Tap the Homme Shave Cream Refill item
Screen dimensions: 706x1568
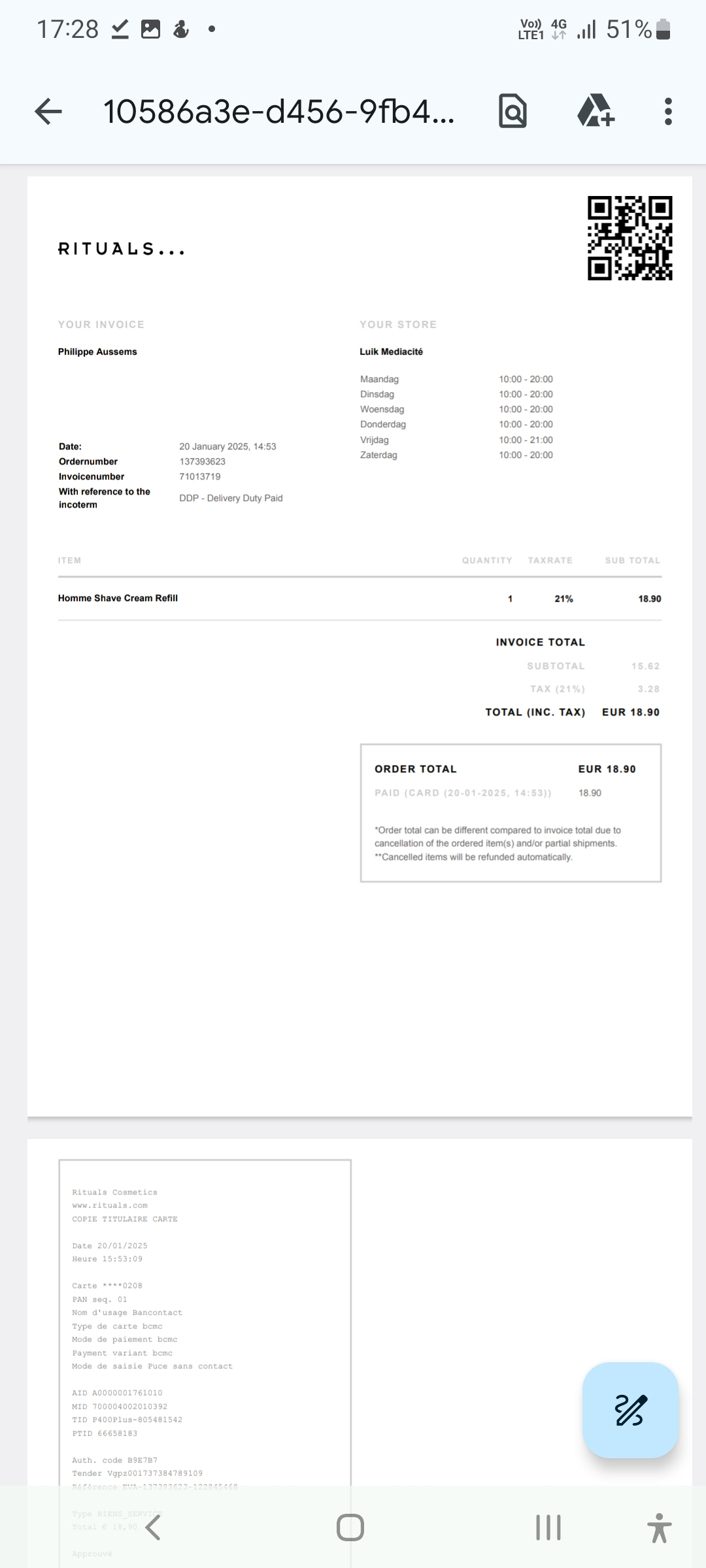(118, 598)
